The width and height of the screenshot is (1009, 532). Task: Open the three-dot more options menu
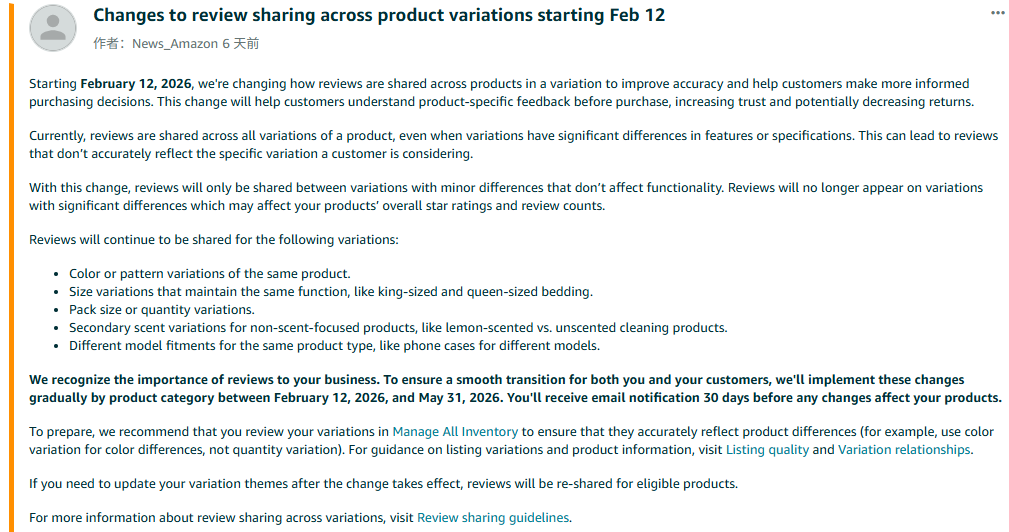[x=997, y=13]
